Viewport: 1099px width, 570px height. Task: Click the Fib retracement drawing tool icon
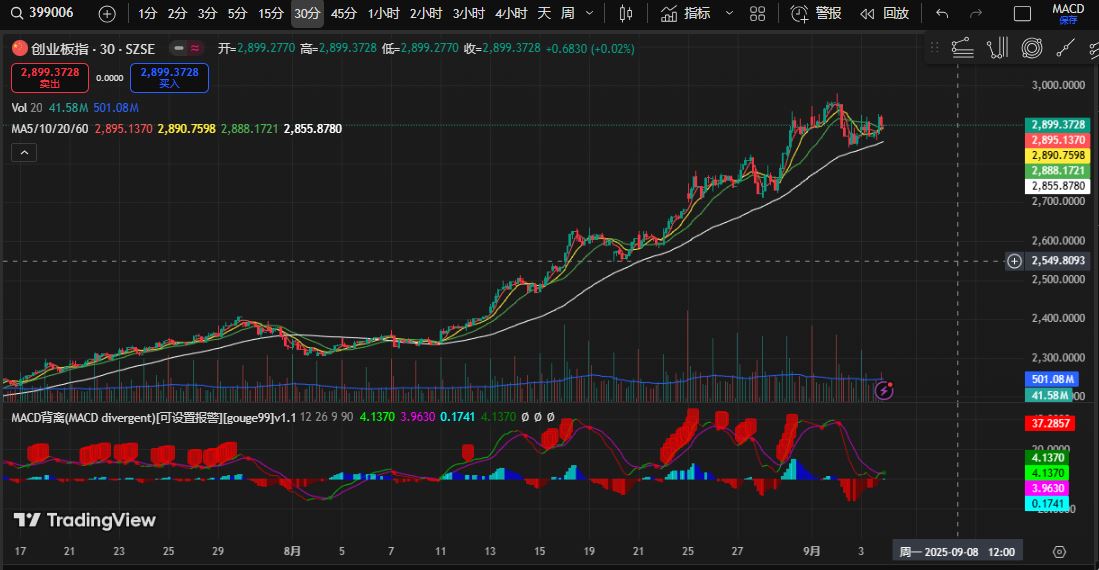point(962,47)
